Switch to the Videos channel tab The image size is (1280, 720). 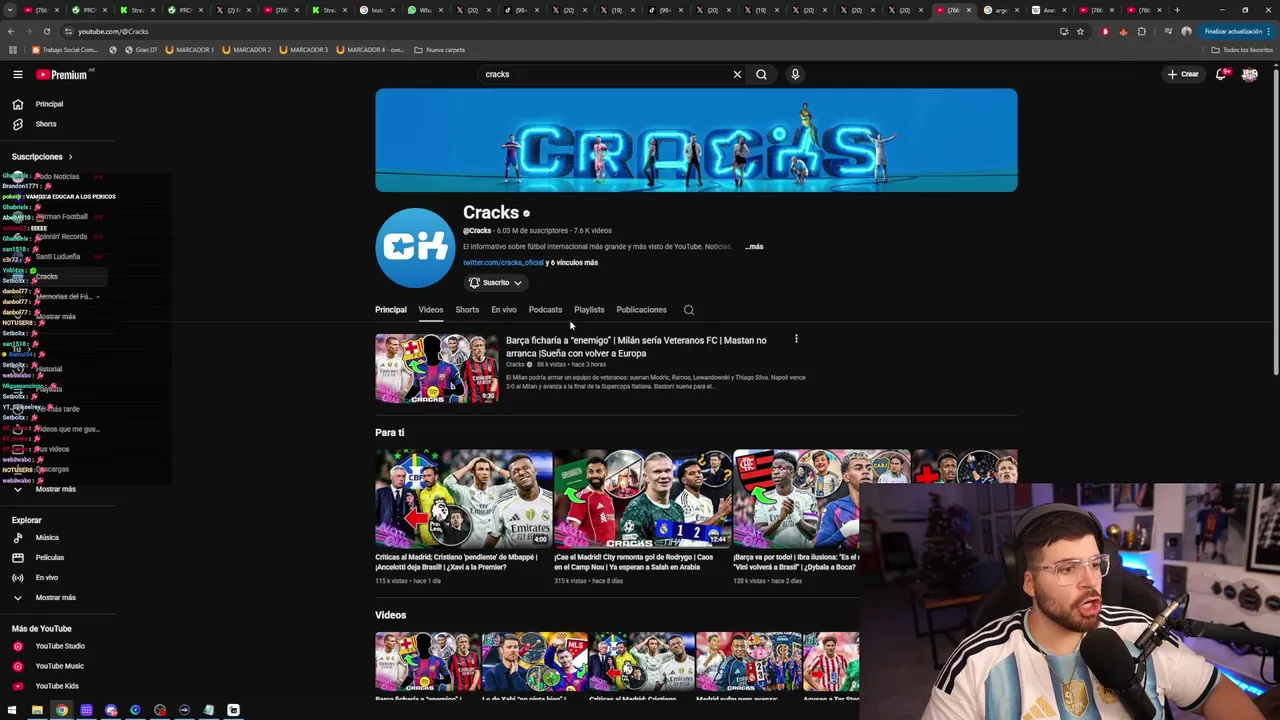tap(431, 310)
